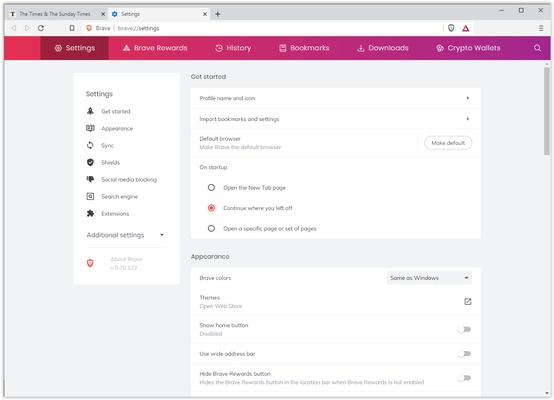Open Settings section in the pink header
The width and height of the screenshot is (554, 400).
coord(75,48)
